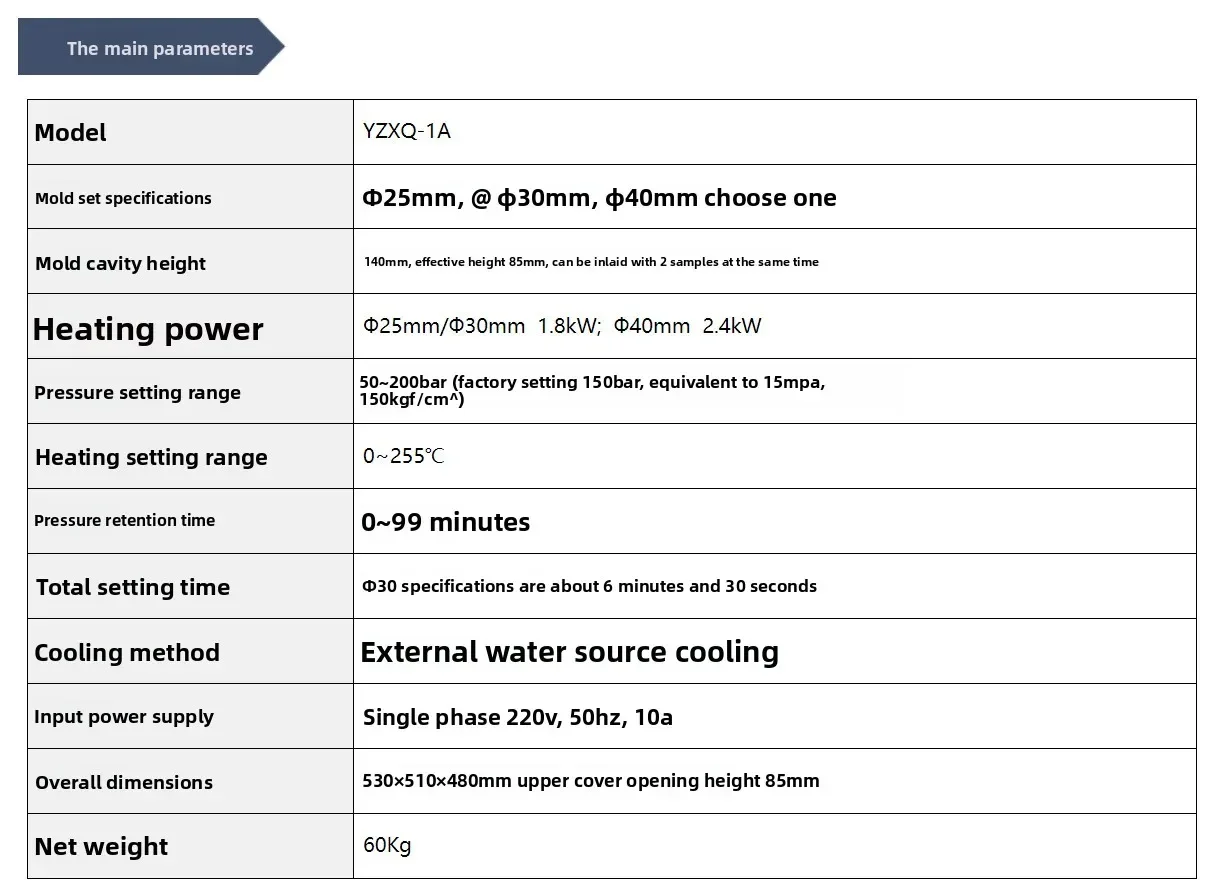Click the YZXQ-1A model value

coord(407,131)
